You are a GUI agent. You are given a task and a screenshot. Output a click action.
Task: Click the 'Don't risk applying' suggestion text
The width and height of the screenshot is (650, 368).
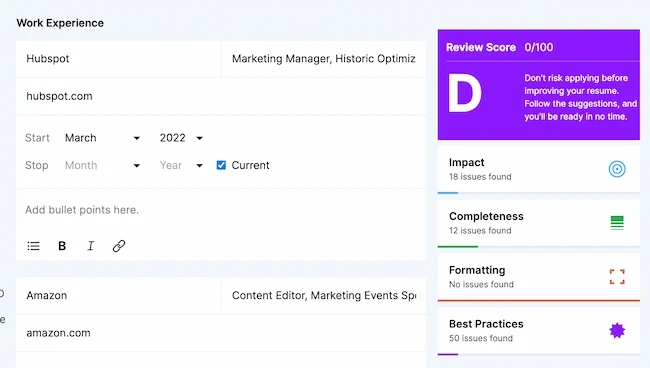(581, 97)
